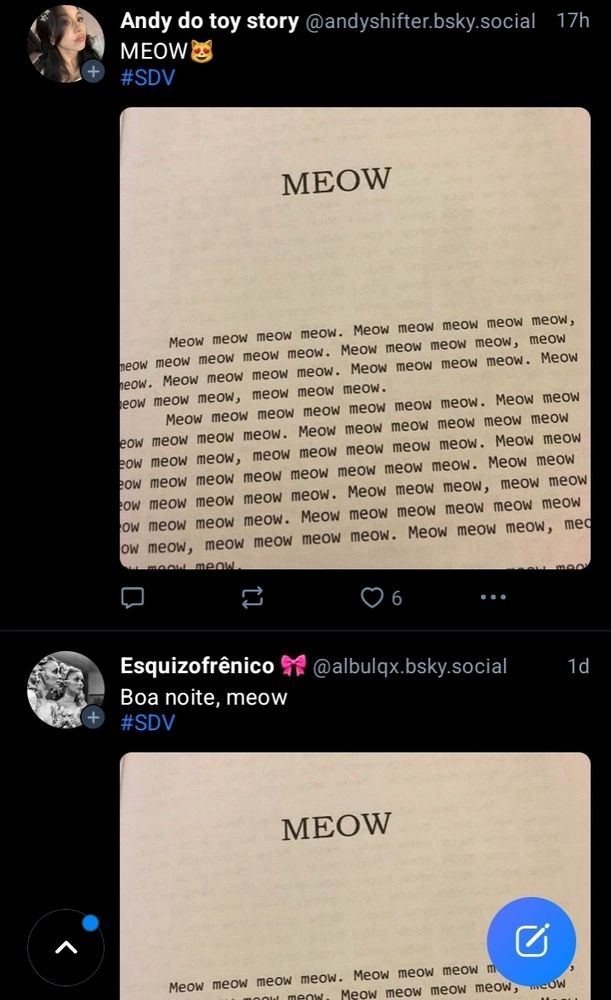Visit @andyshifter.bsky.social handle
The image size is (611, 1000).
[x=420, y=22]
